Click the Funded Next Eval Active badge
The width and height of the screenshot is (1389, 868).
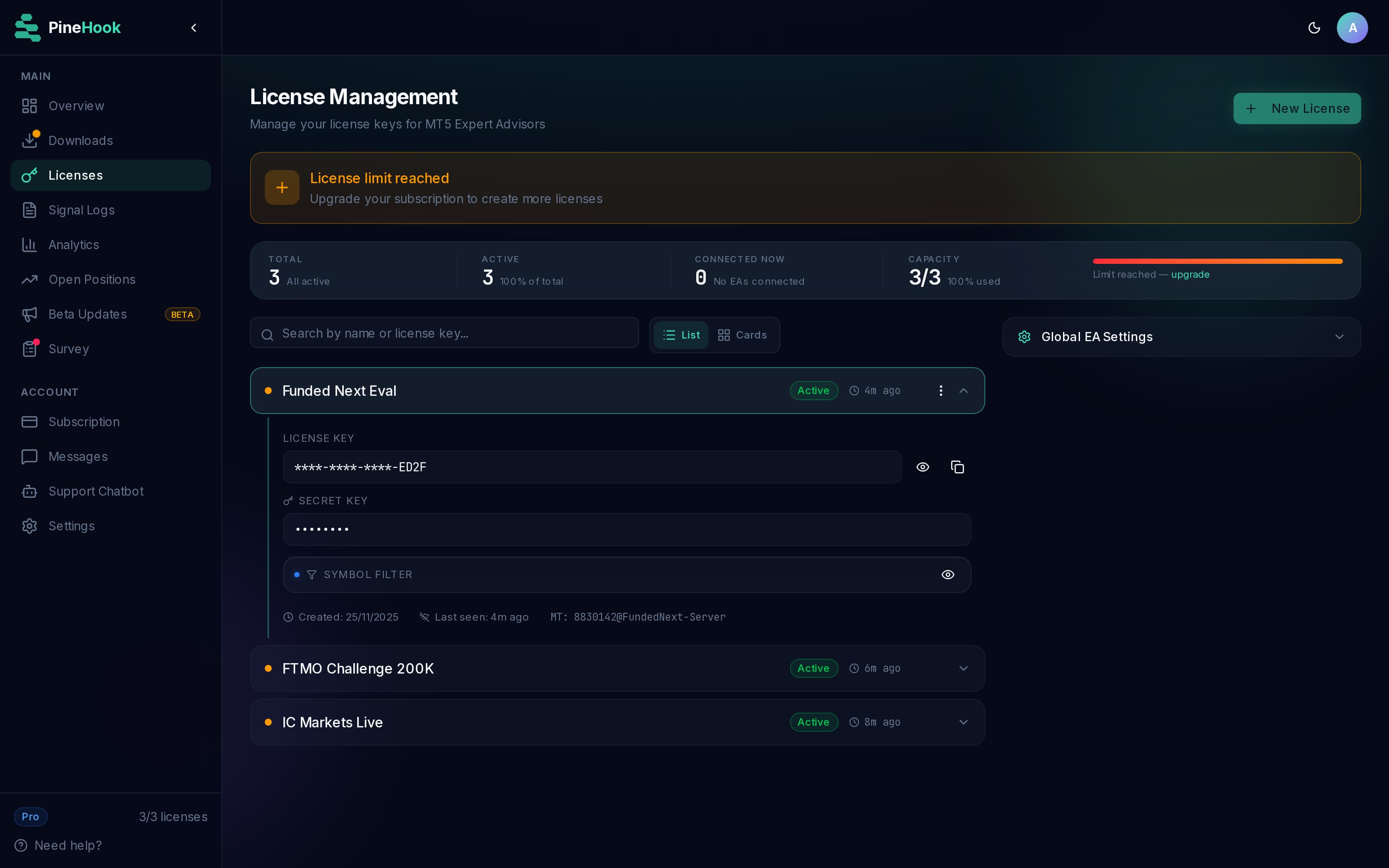click(814, 391)
